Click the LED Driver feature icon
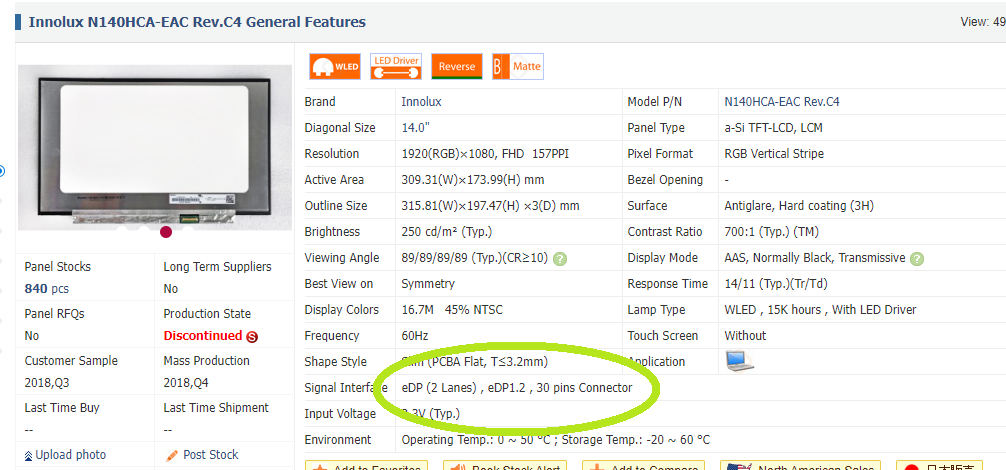Viewport: 1006px width, 470px height. (396, 67)
